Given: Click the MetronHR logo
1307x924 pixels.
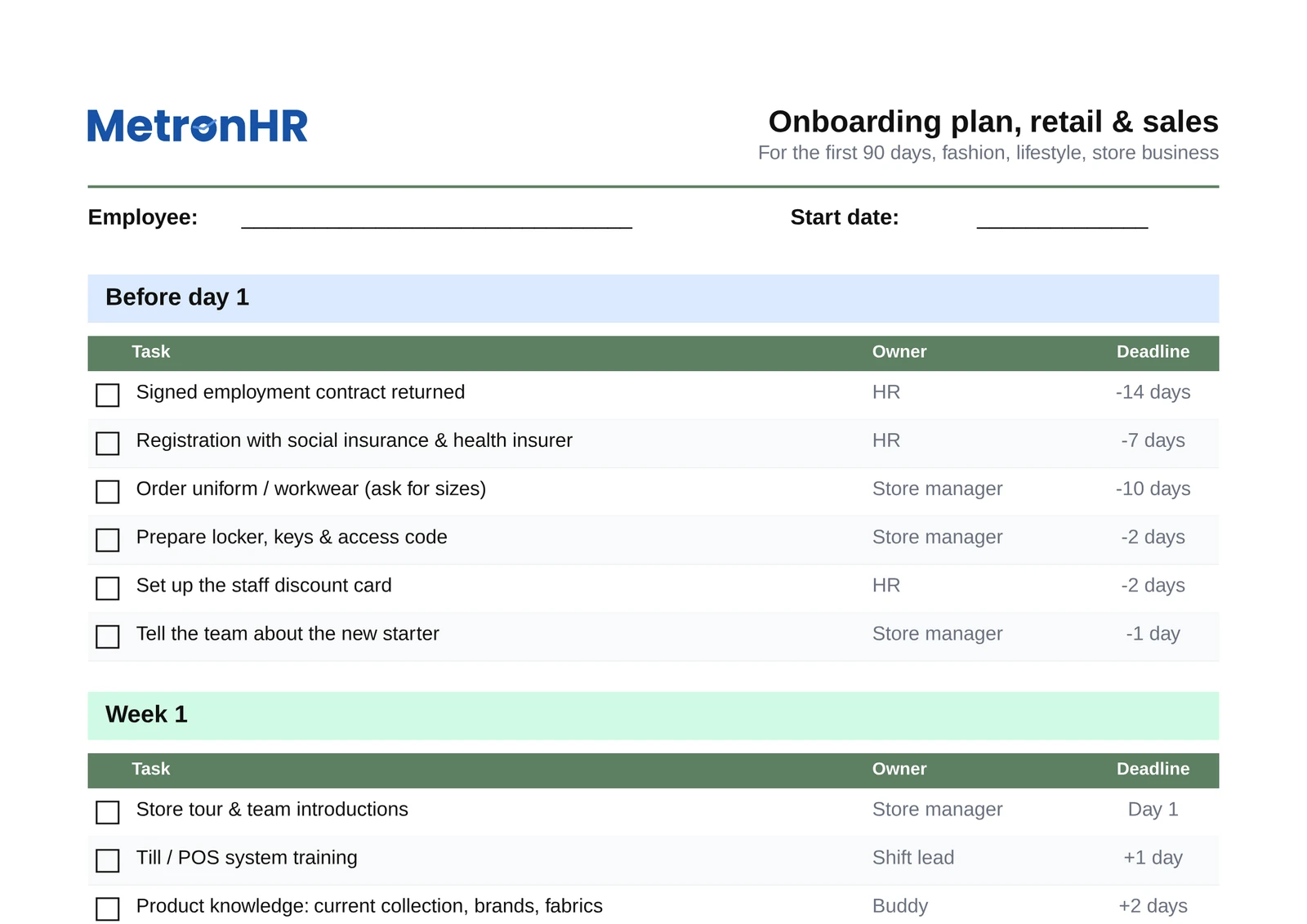Looking at the screenshot, I should [x=198, y=126].
